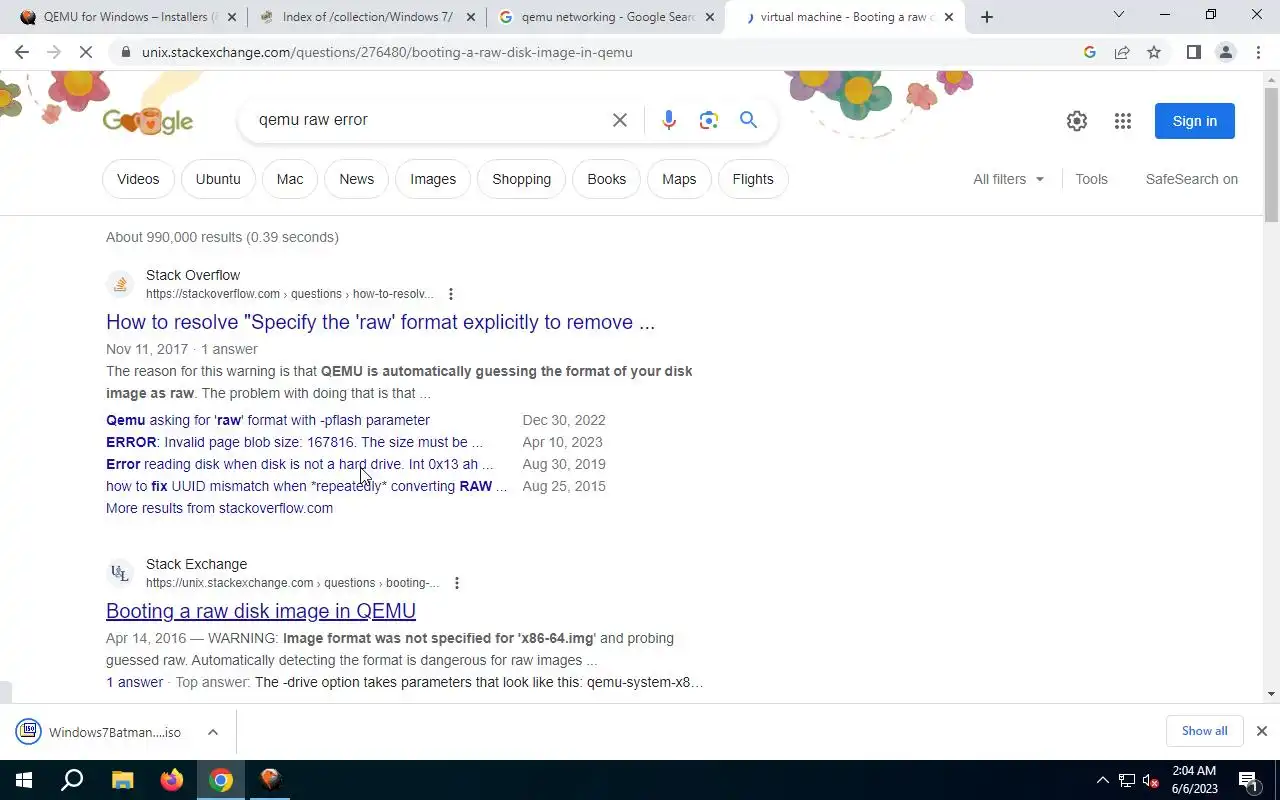Open QEMU app in taskbar
1280x800 pixels.
point(270,780)
